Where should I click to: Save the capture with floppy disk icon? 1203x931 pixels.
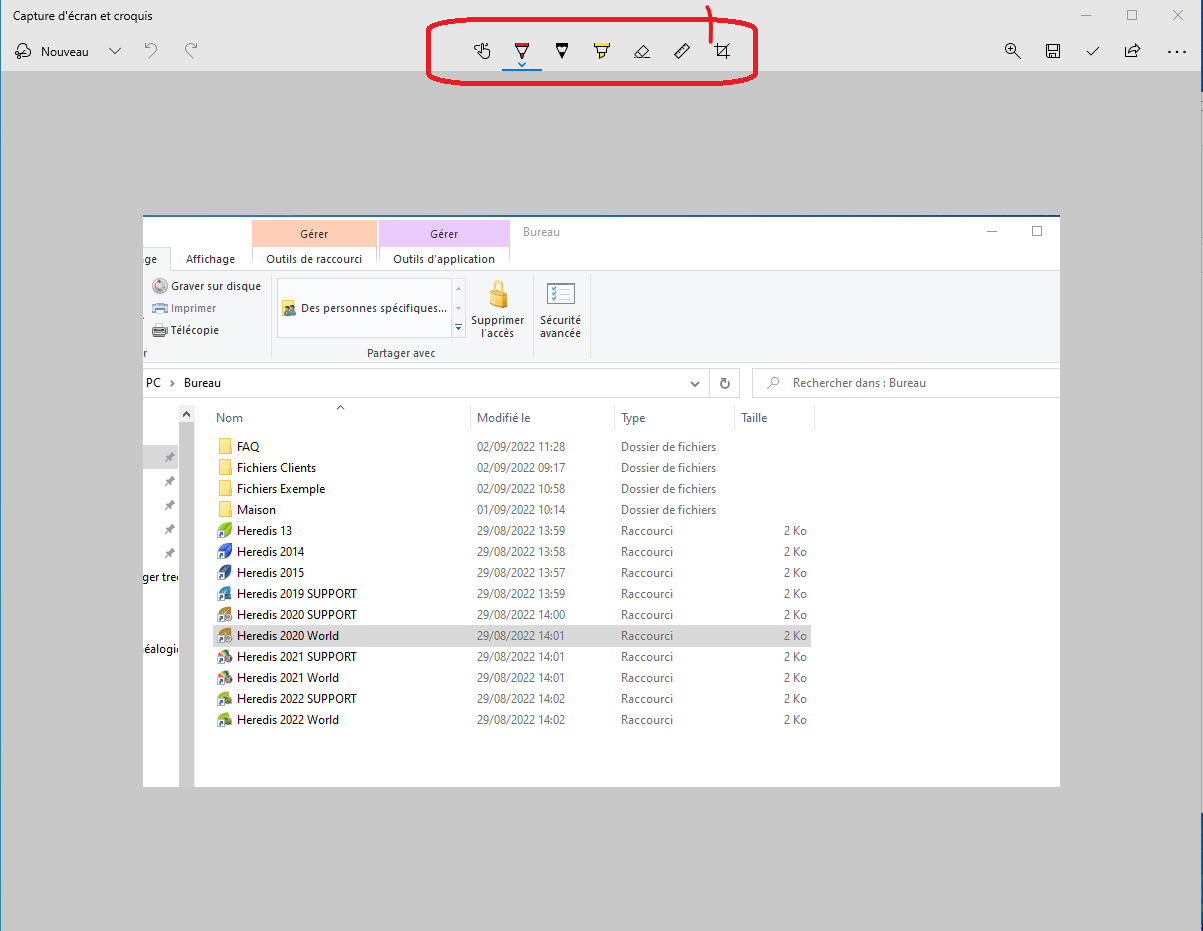click(x=1052, y=51)
